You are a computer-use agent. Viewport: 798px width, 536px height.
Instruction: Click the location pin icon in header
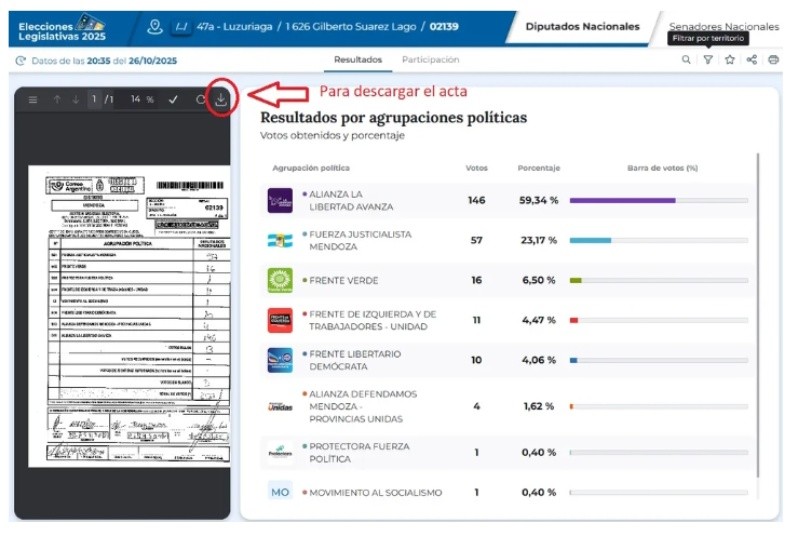pos(154,26)
